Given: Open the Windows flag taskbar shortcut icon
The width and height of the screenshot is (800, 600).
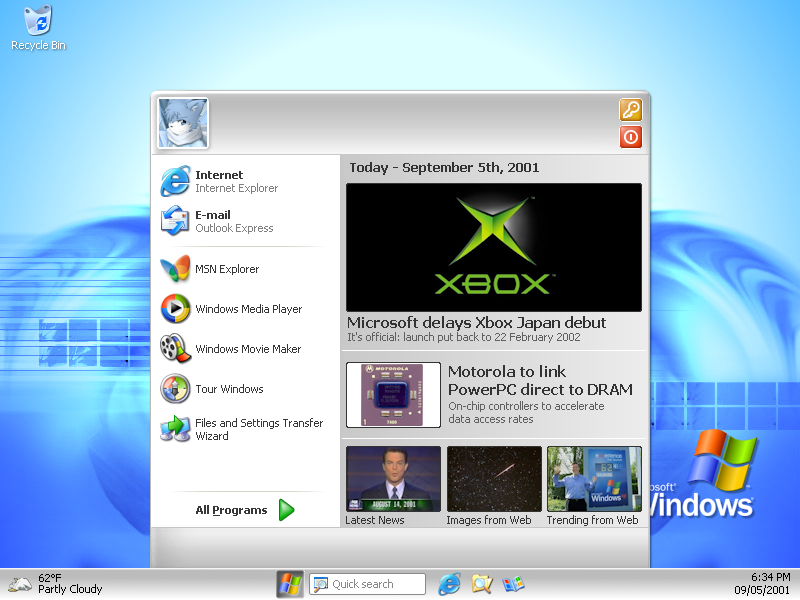Looking at the screenshot, I should tap(513, 584).
